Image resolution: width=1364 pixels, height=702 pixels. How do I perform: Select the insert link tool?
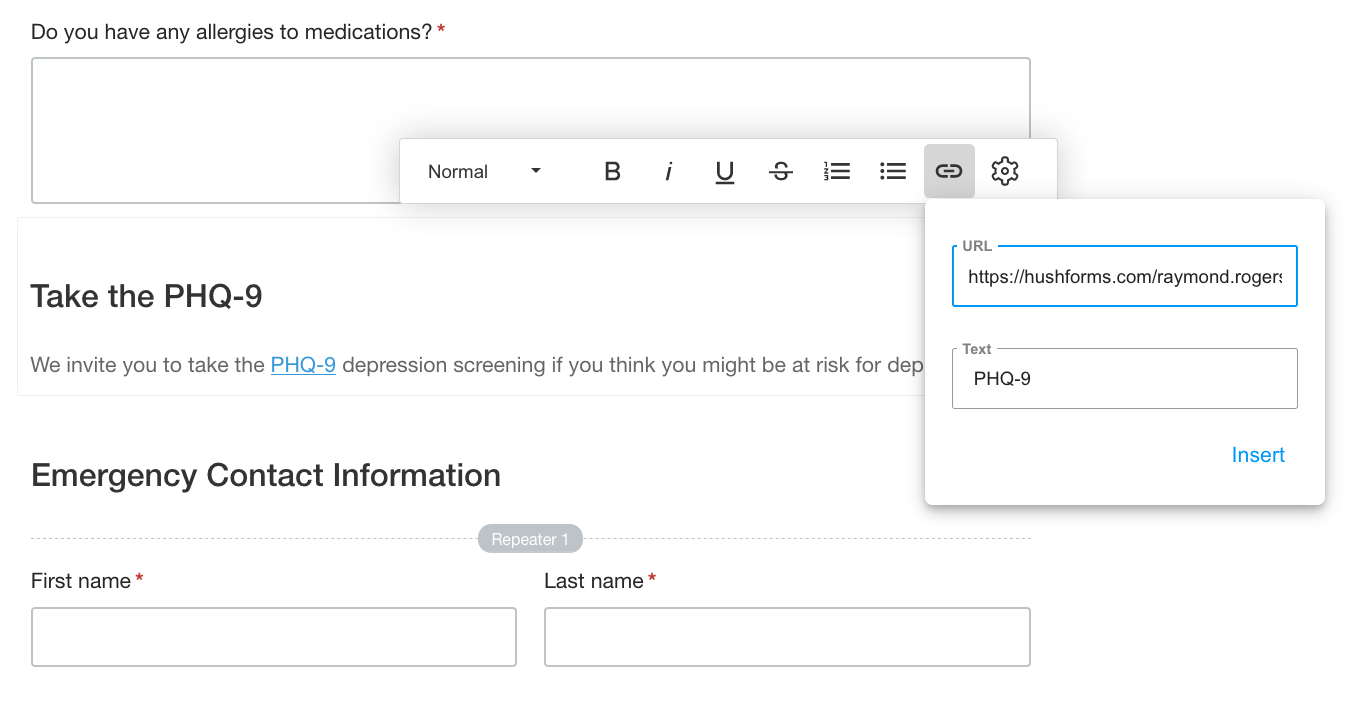[948, 171]
